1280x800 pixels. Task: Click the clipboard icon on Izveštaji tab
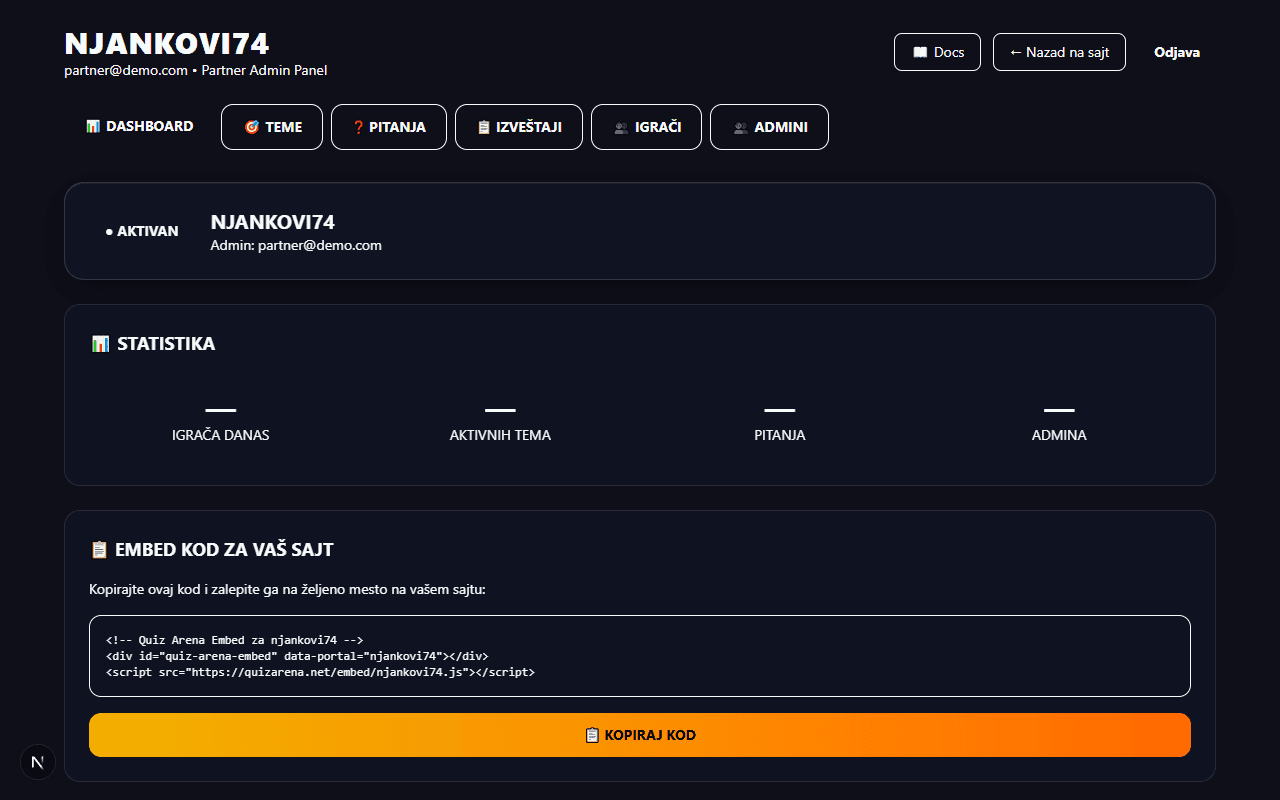click(x=483, y=128)
